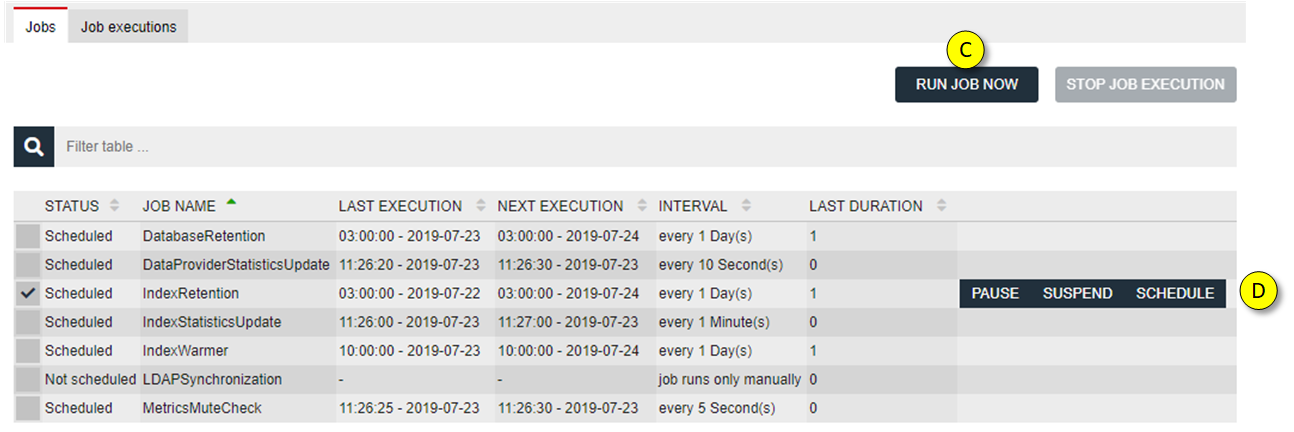Suspend the IndexRetention job

pyautogui.click(x=1078, y=294)
